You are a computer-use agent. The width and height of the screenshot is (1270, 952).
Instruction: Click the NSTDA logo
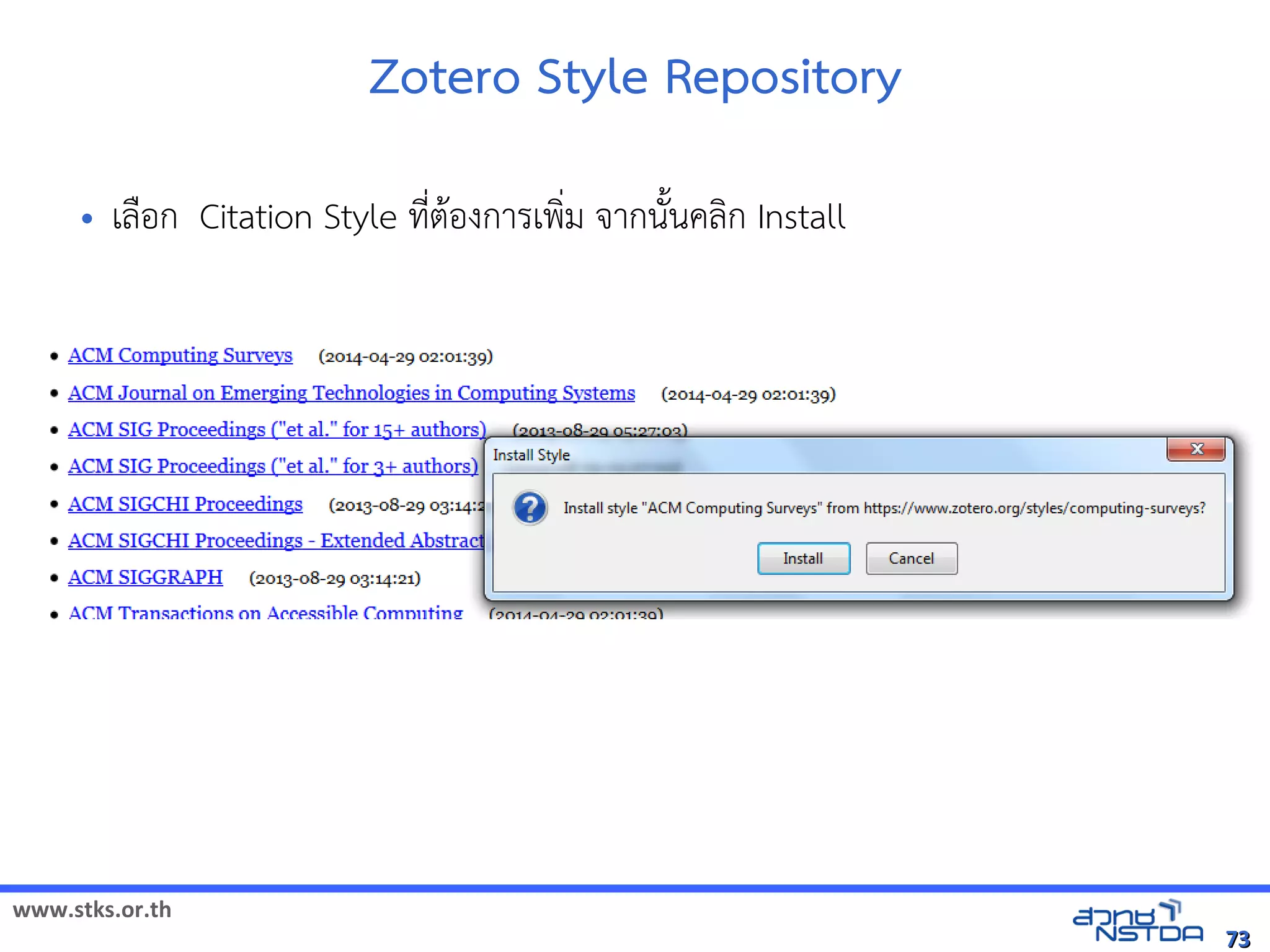point(1139,922)
